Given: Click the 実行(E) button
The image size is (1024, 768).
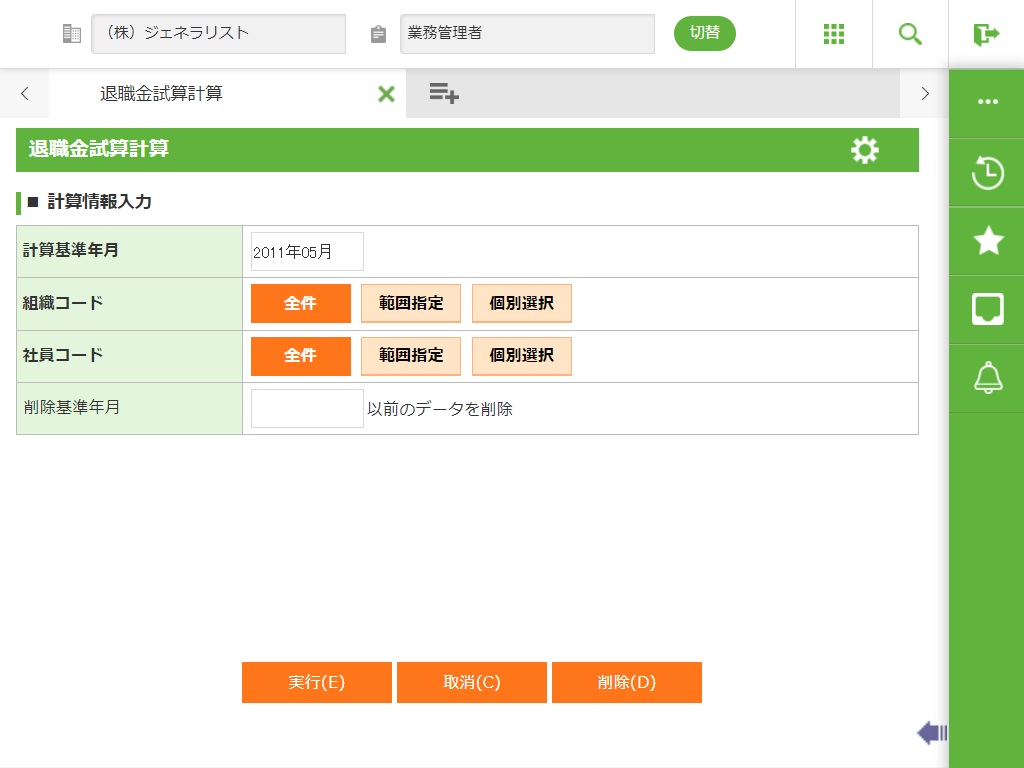Looking at the screenshot, I should pyautogui.click(x=316, y=682).
